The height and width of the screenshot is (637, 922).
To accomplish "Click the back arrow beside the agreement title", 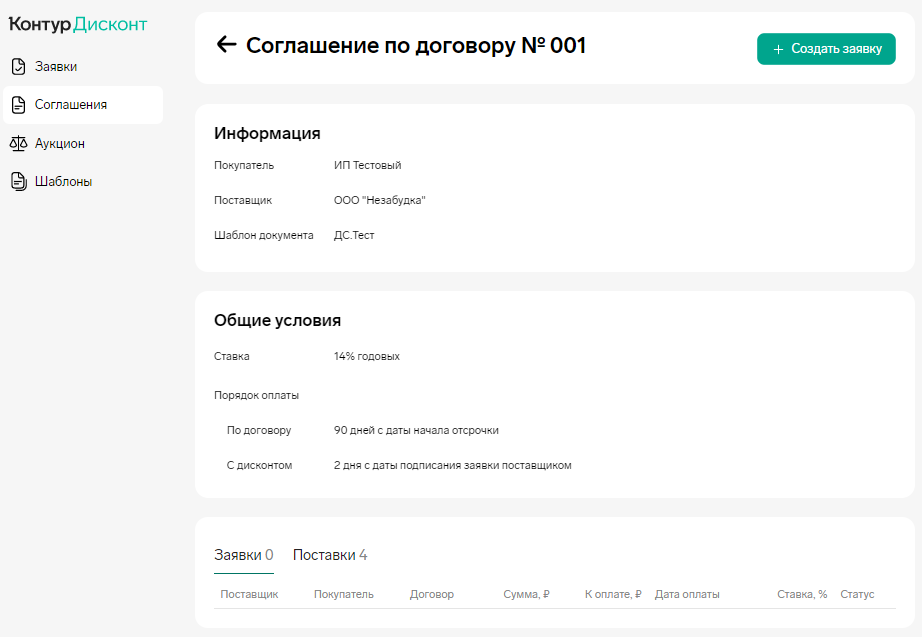I will tap(226, 45).
